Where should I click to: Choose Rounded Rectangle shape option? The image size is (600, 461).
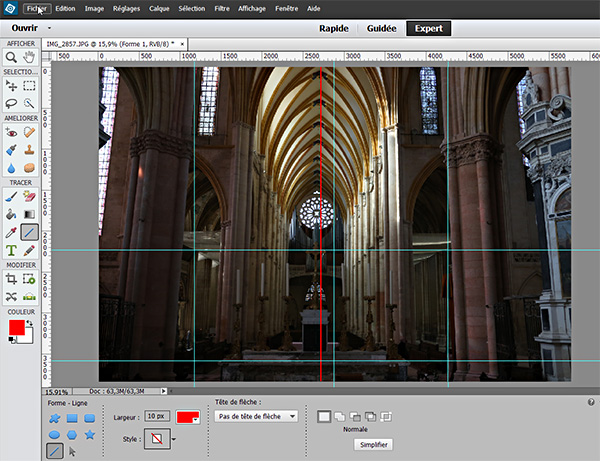90,418
